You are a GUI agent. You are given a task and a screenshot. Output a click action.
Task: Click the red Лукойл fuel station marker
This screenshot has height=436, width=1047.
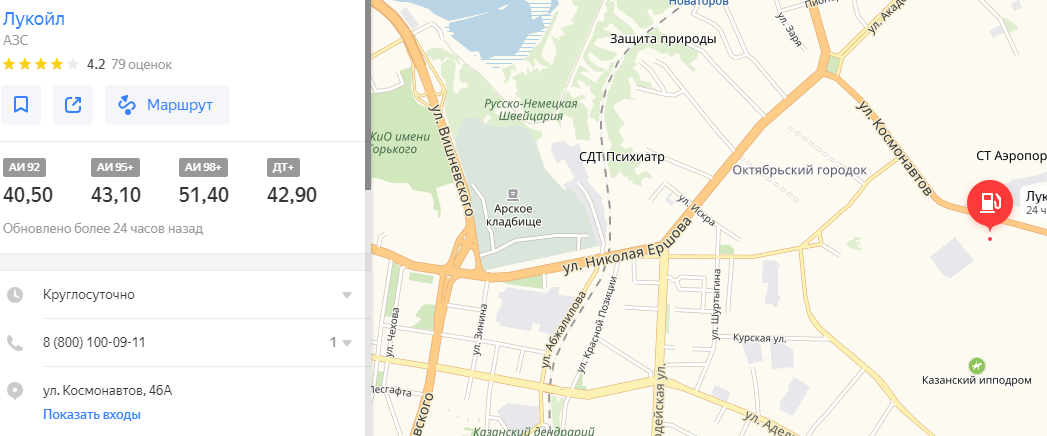pos(990,203)
